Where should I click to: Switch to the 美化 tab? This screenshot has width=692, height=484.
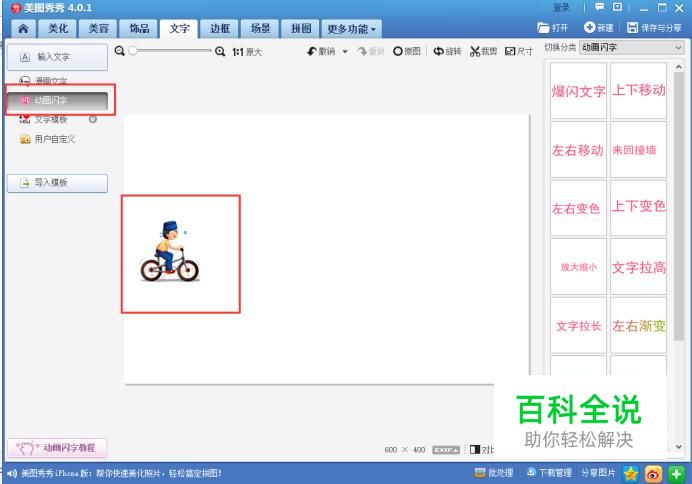(x=58, y=29)
